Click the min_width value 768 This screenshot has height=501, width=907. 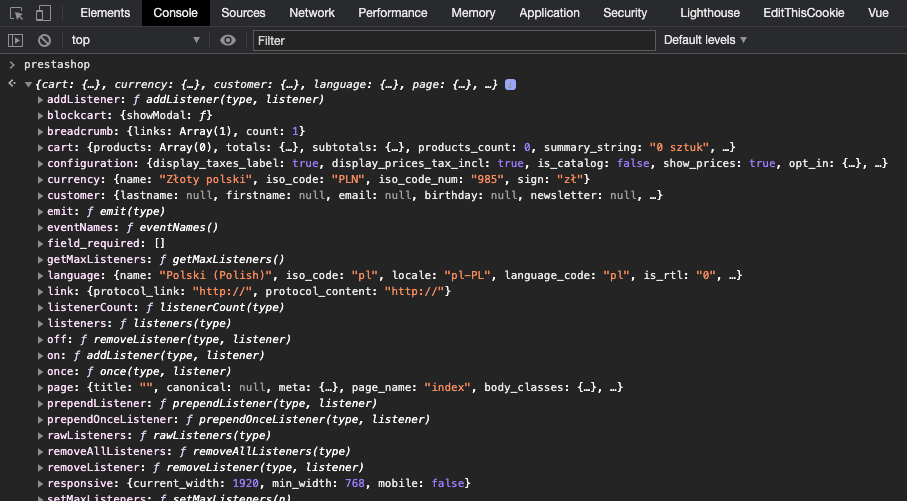click(x=355, y=483)
